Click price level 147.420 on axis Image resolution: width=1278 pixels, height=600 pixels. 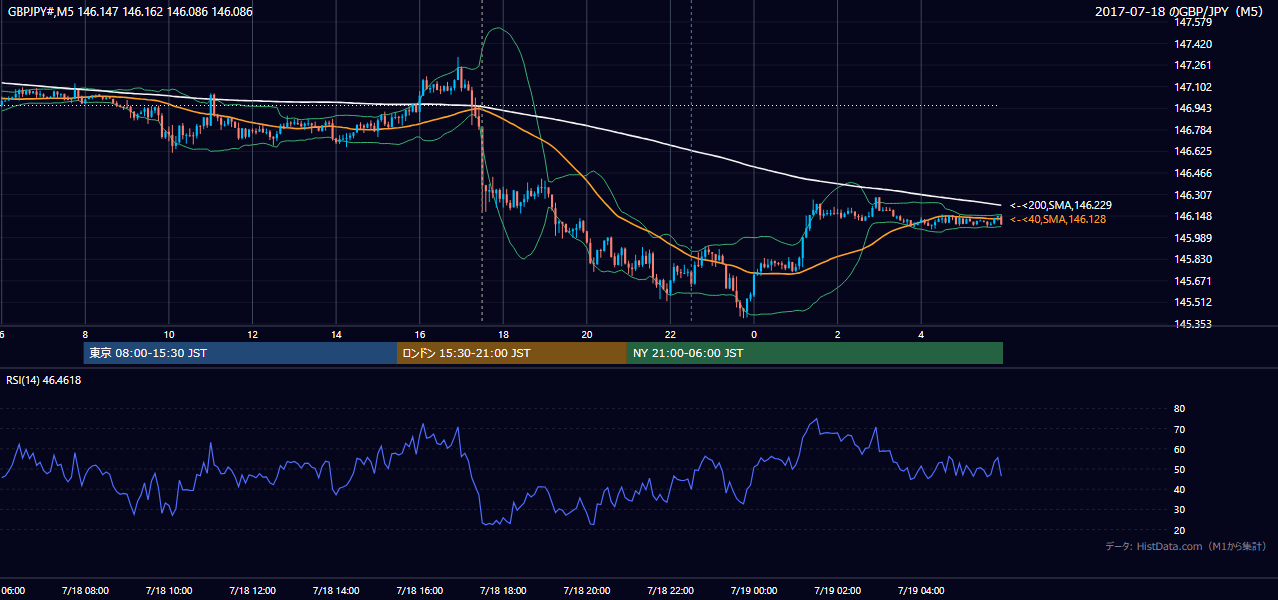(1195, 44)
